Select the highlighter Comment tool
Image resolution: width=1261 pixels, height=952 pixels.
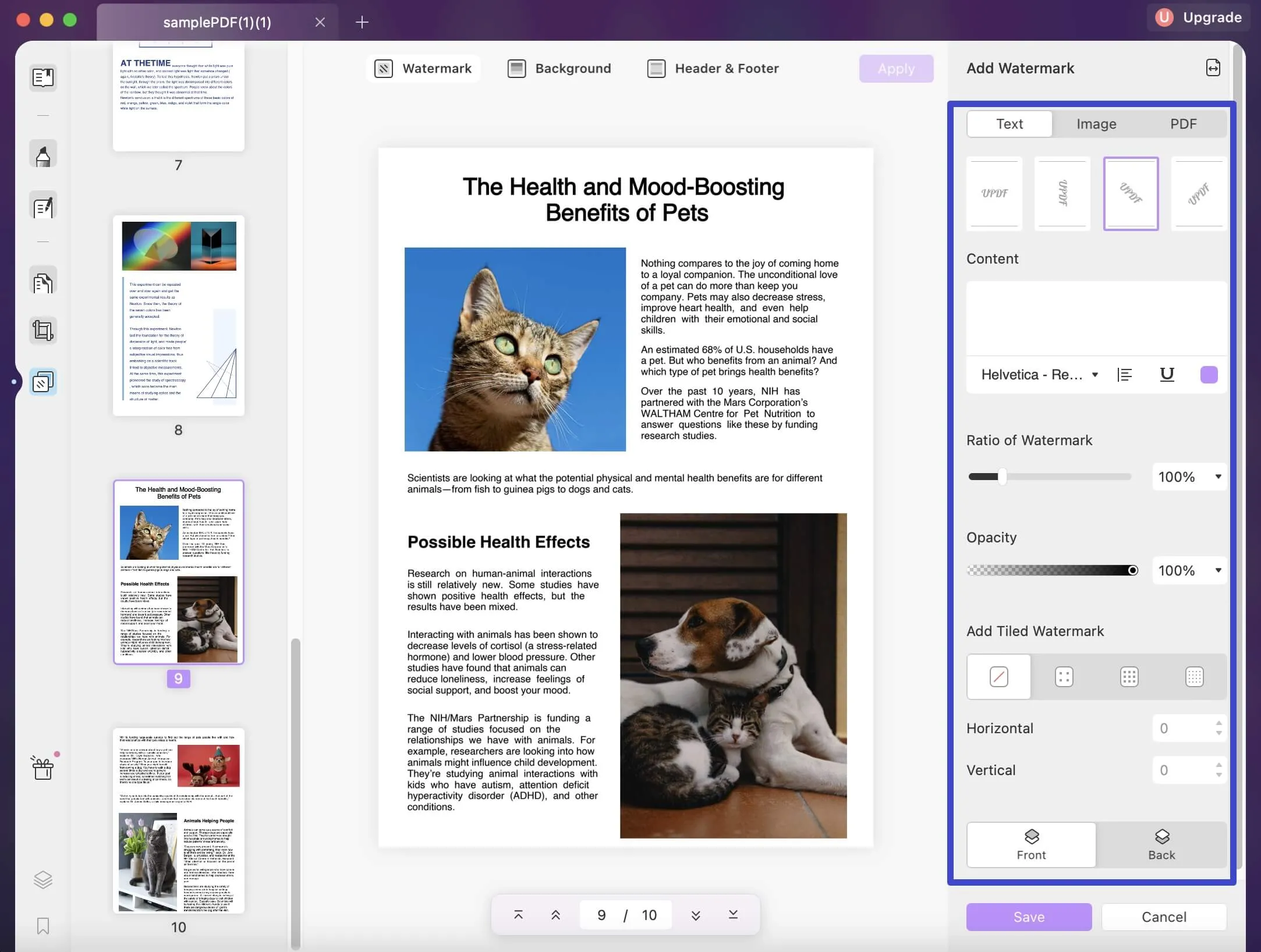click(43, 155)
